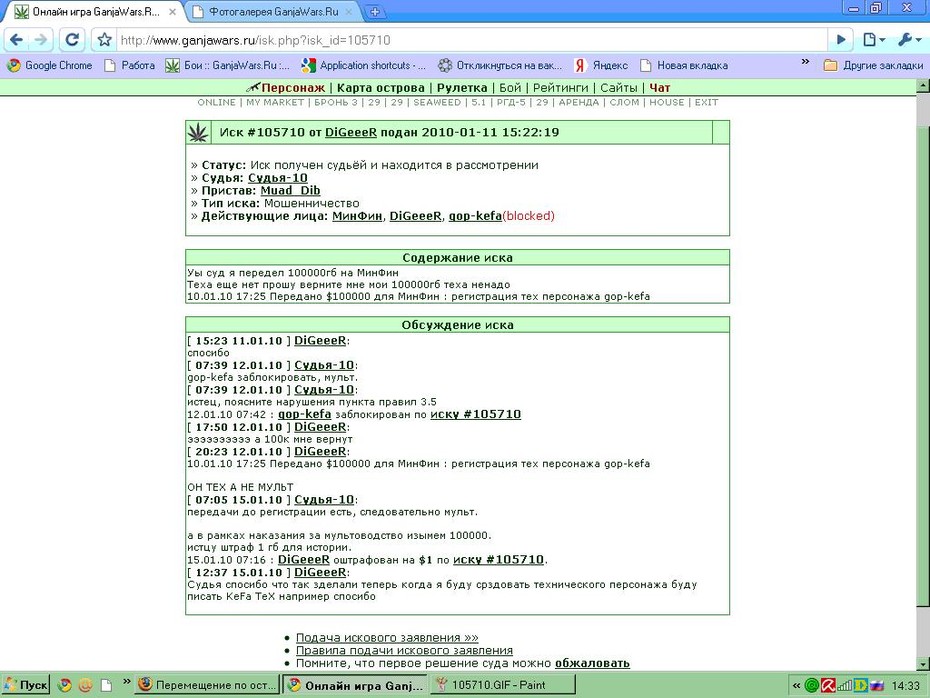Open a new tab with the plus button
The image size is (930, 698).
[375, 11]
